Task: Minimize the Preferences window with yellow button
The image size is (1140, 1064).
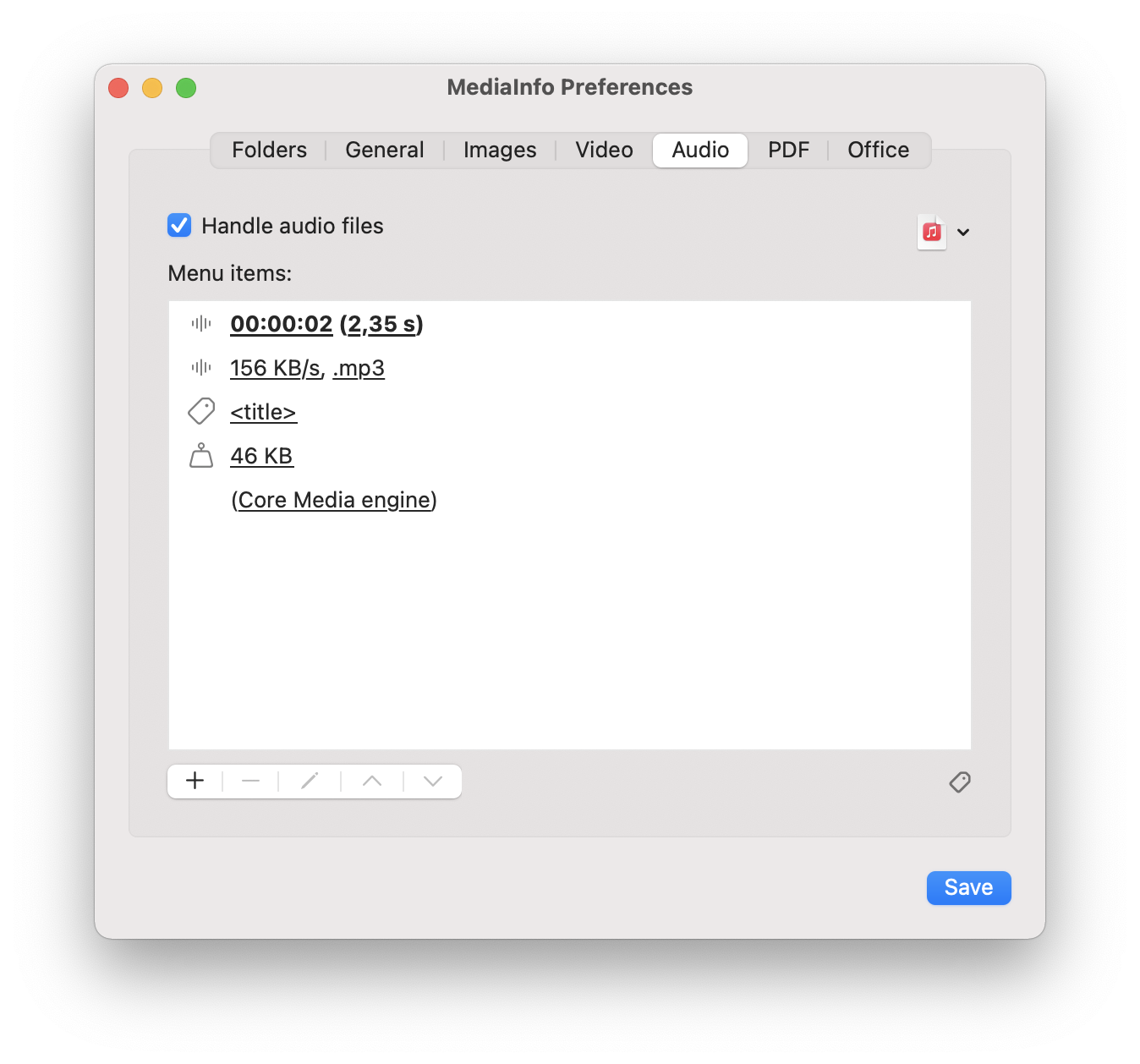Action: pos(152,88)
